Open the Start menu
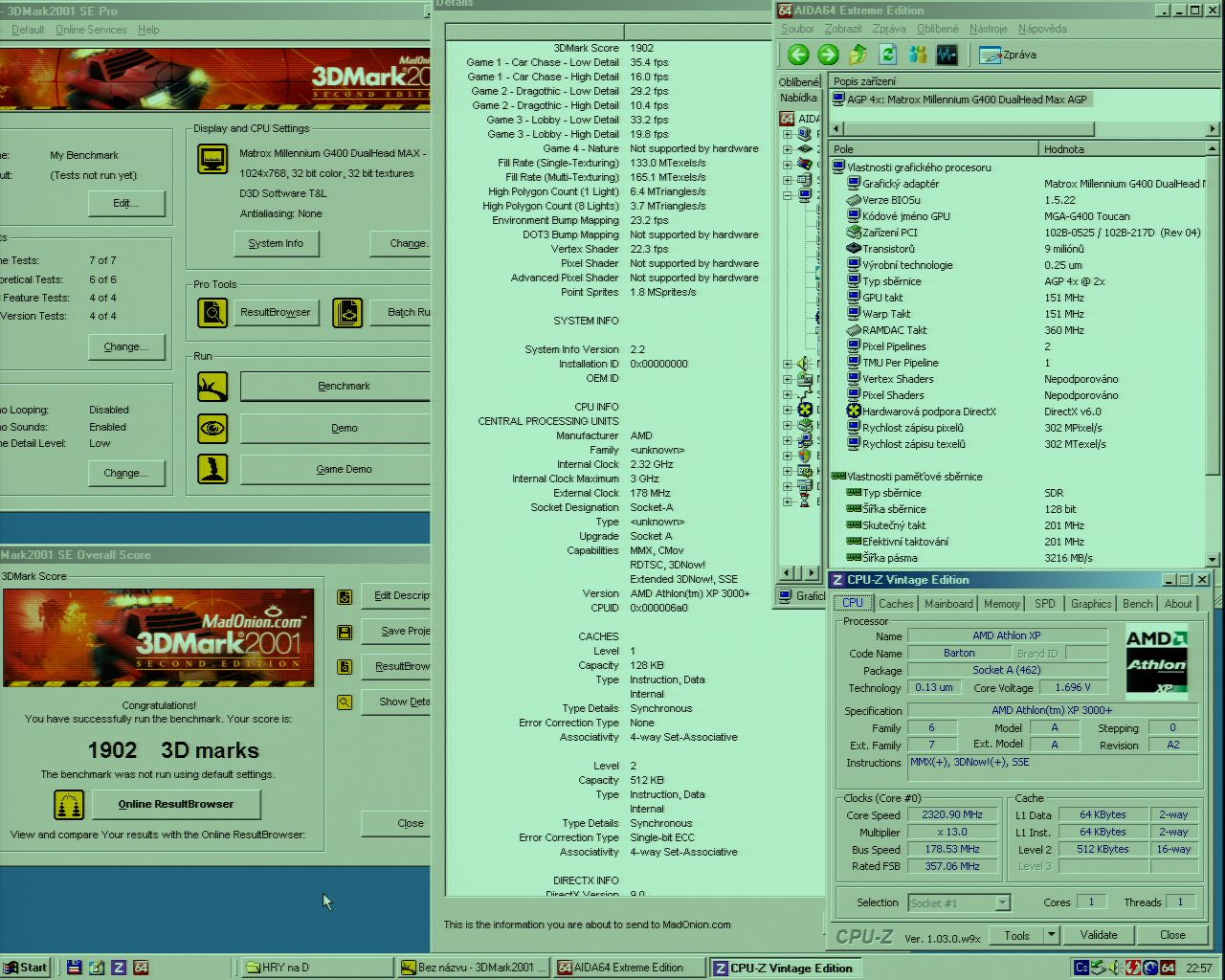 pos(25,968)
